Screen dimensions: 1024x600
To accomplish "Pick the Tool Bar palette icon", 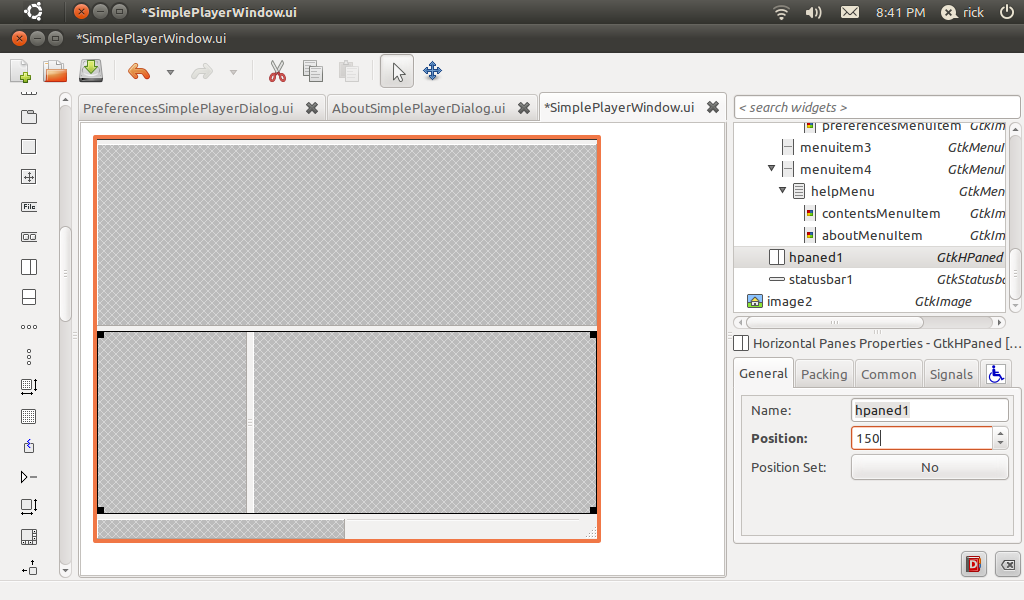I will [29, 237].
